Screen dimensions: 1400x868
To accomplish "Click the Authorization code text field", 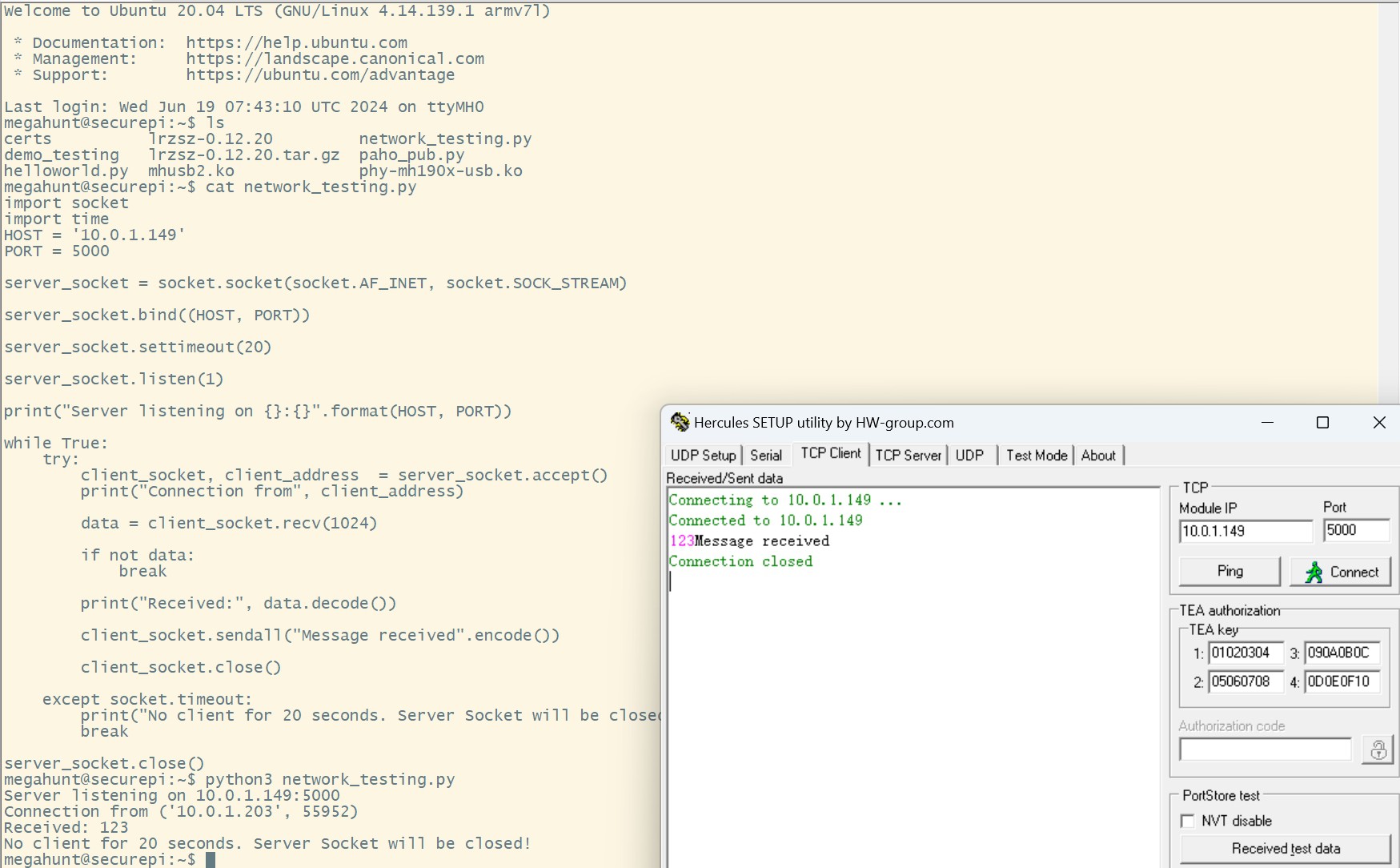I will (1264, 749).
